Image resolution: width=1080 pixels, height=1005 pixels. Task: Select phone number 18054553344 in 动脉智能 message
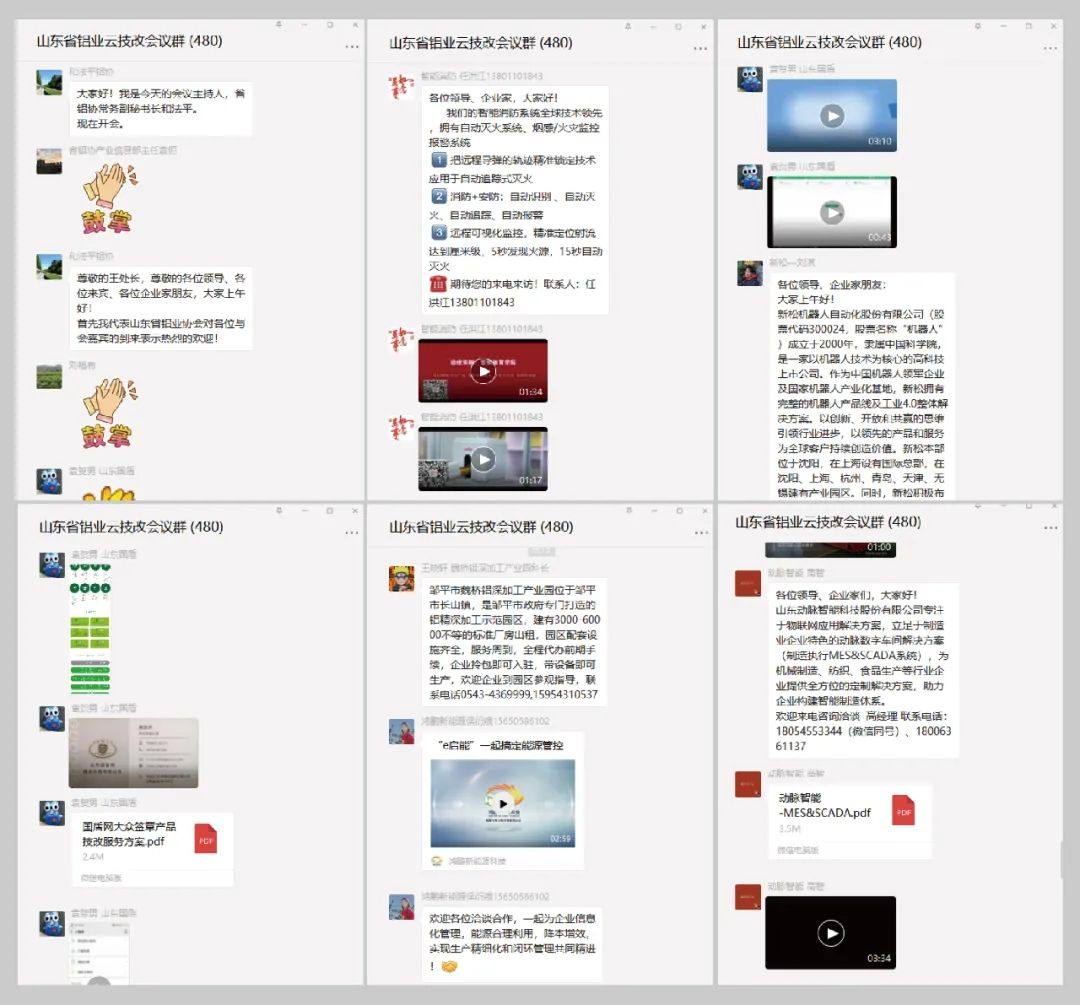pyautogui.click(x=809, y=731)
